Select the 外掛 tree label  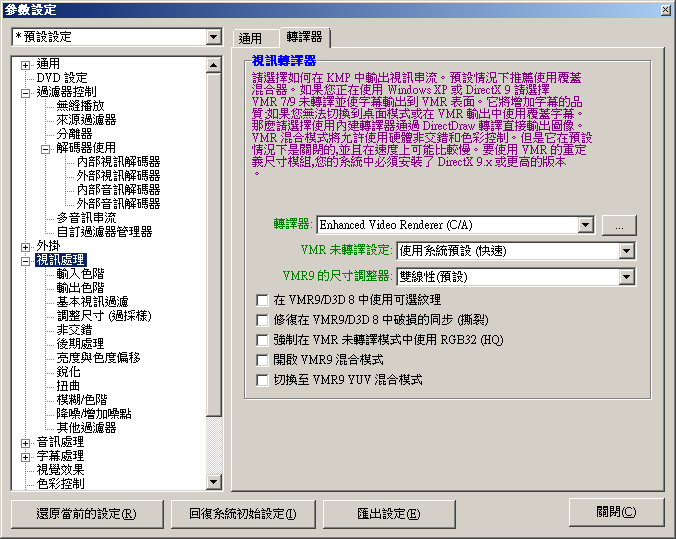tap(48, 246)
